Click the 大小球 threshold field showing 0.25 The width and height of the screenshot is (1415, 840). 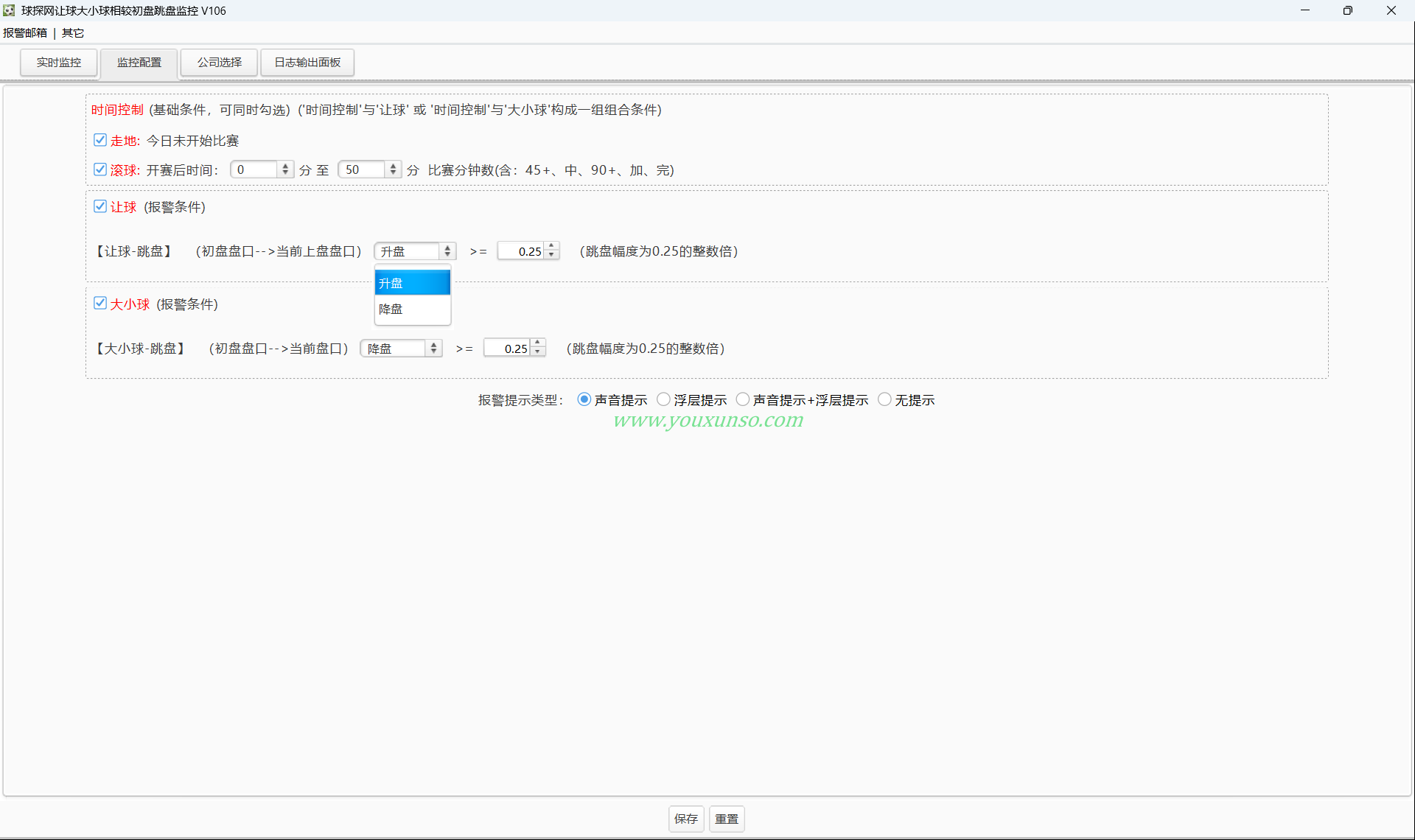point(507,349)
